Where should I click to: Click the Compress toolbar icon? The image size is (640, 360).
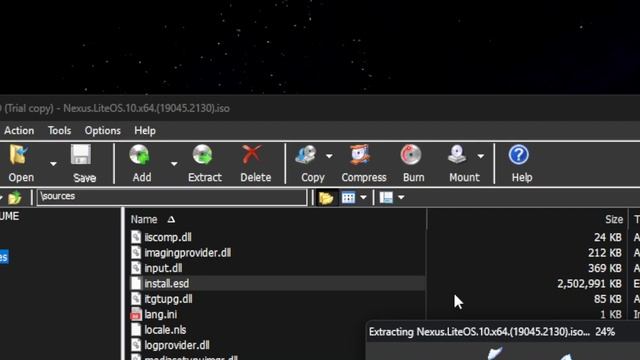360,155
